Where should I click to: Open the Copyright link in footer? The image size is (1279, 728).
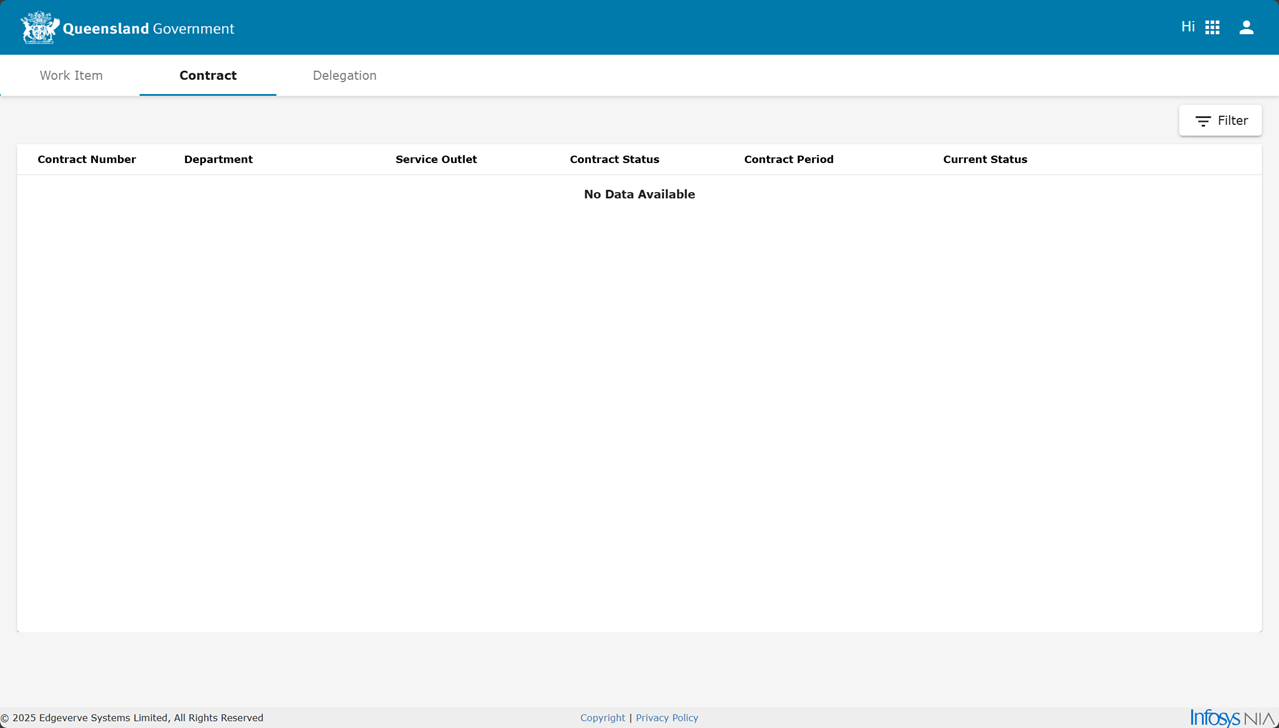pos(602,718)
